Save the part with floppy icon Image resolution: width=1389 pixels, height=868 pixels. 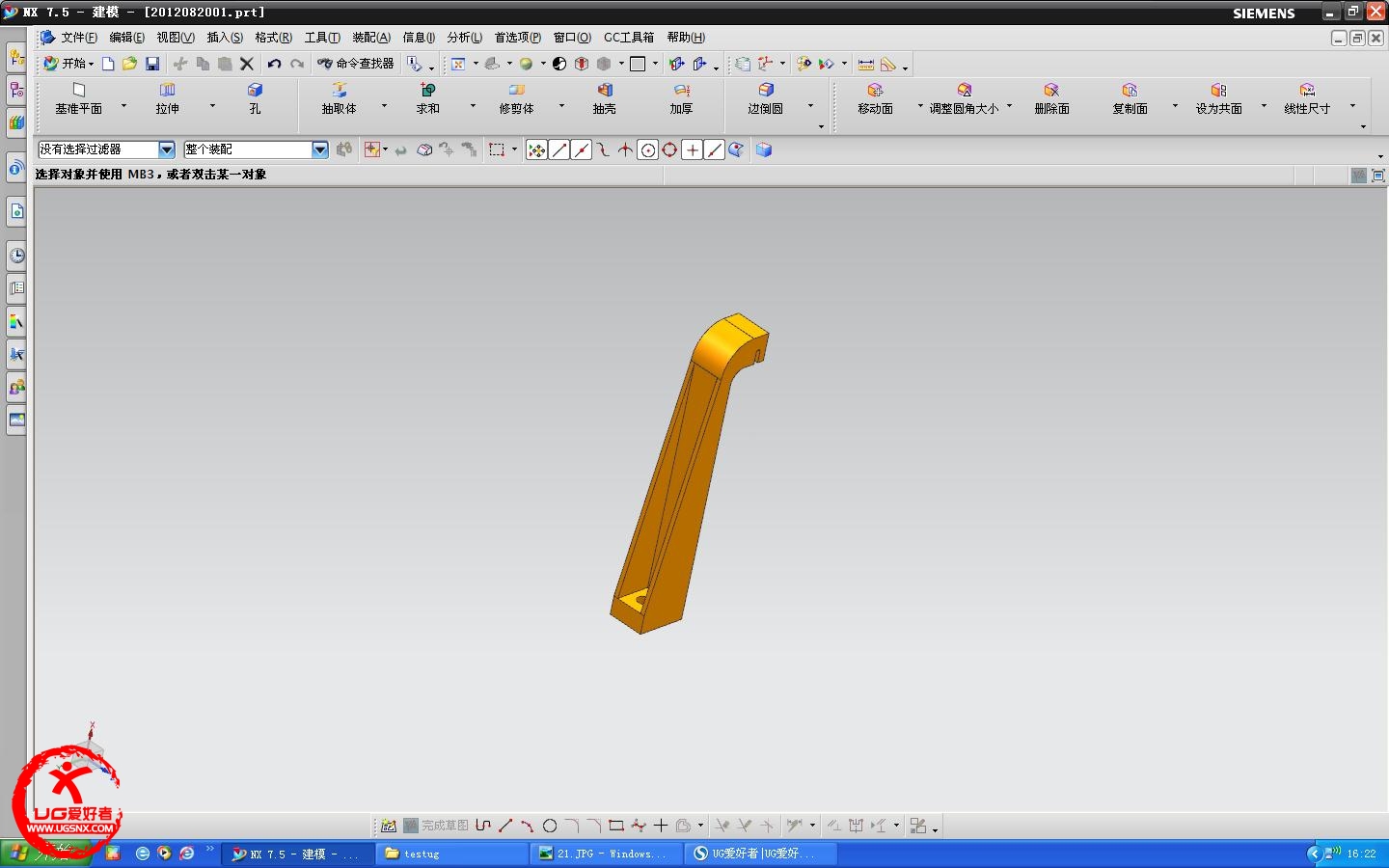point(152,64)
